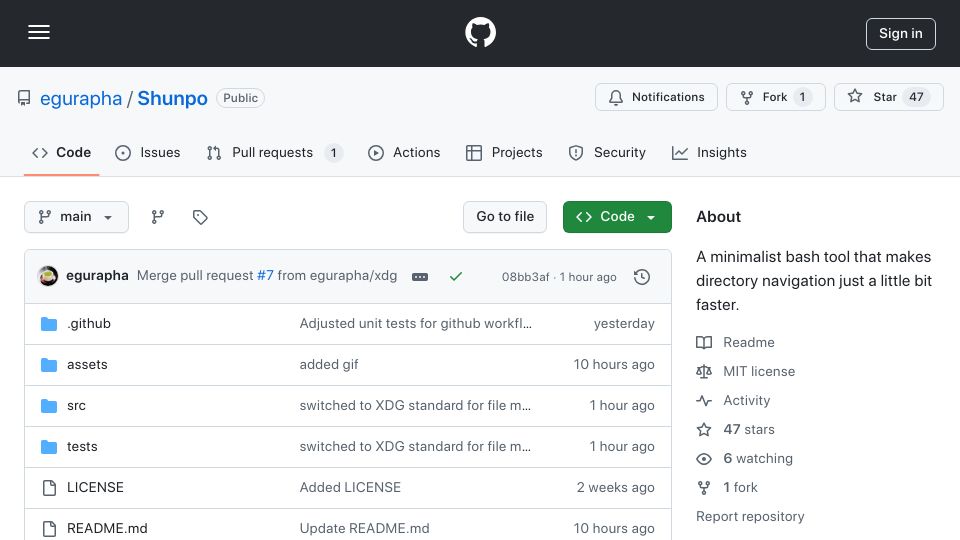The height and width of the screenshot is (540, 960).
Task: View the 6 watching link
Action: [x=744, y=459]
